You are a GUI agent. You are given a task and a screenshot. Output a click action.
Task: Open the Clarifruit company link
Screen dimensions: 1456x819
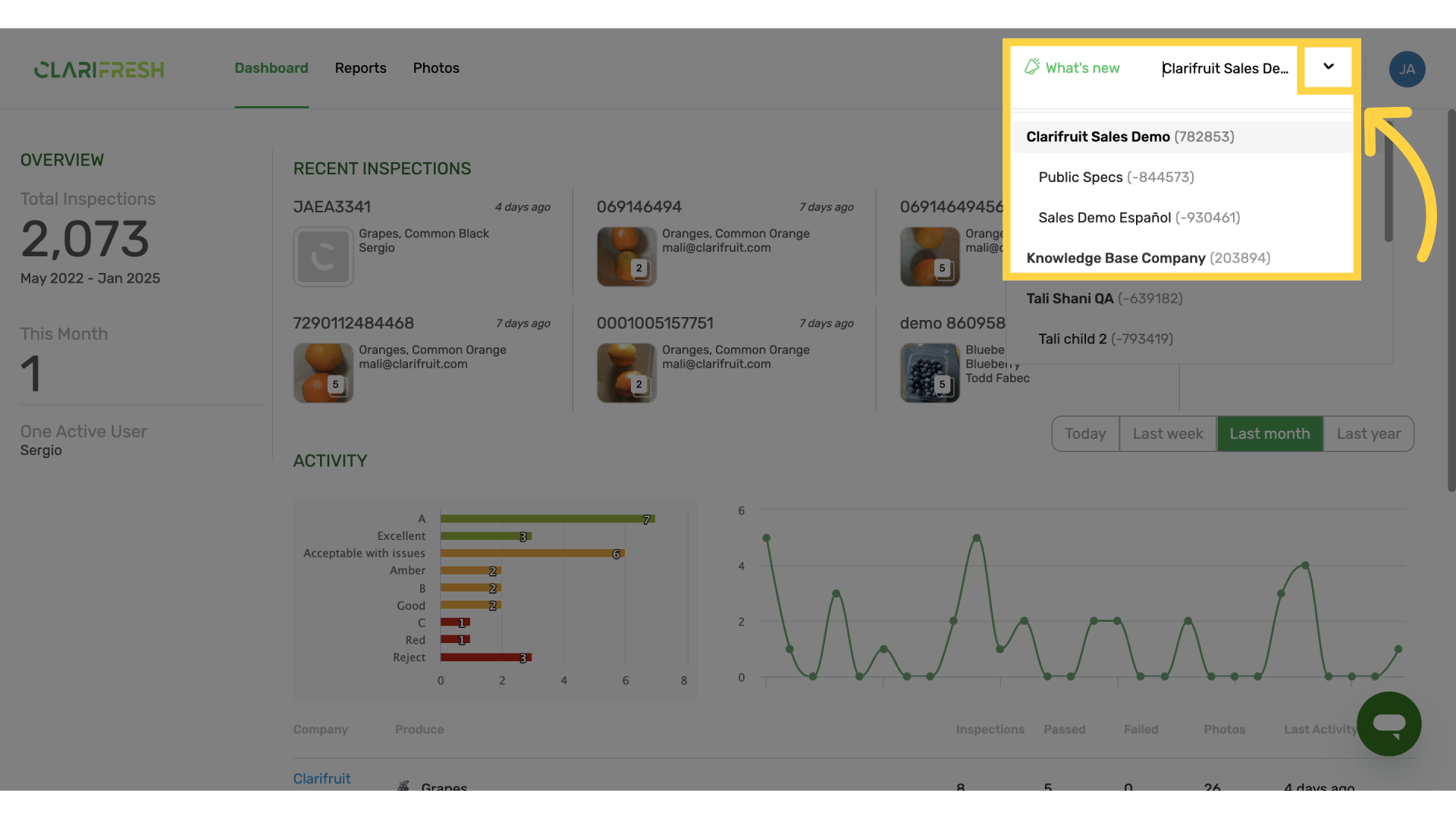point(322,778)
